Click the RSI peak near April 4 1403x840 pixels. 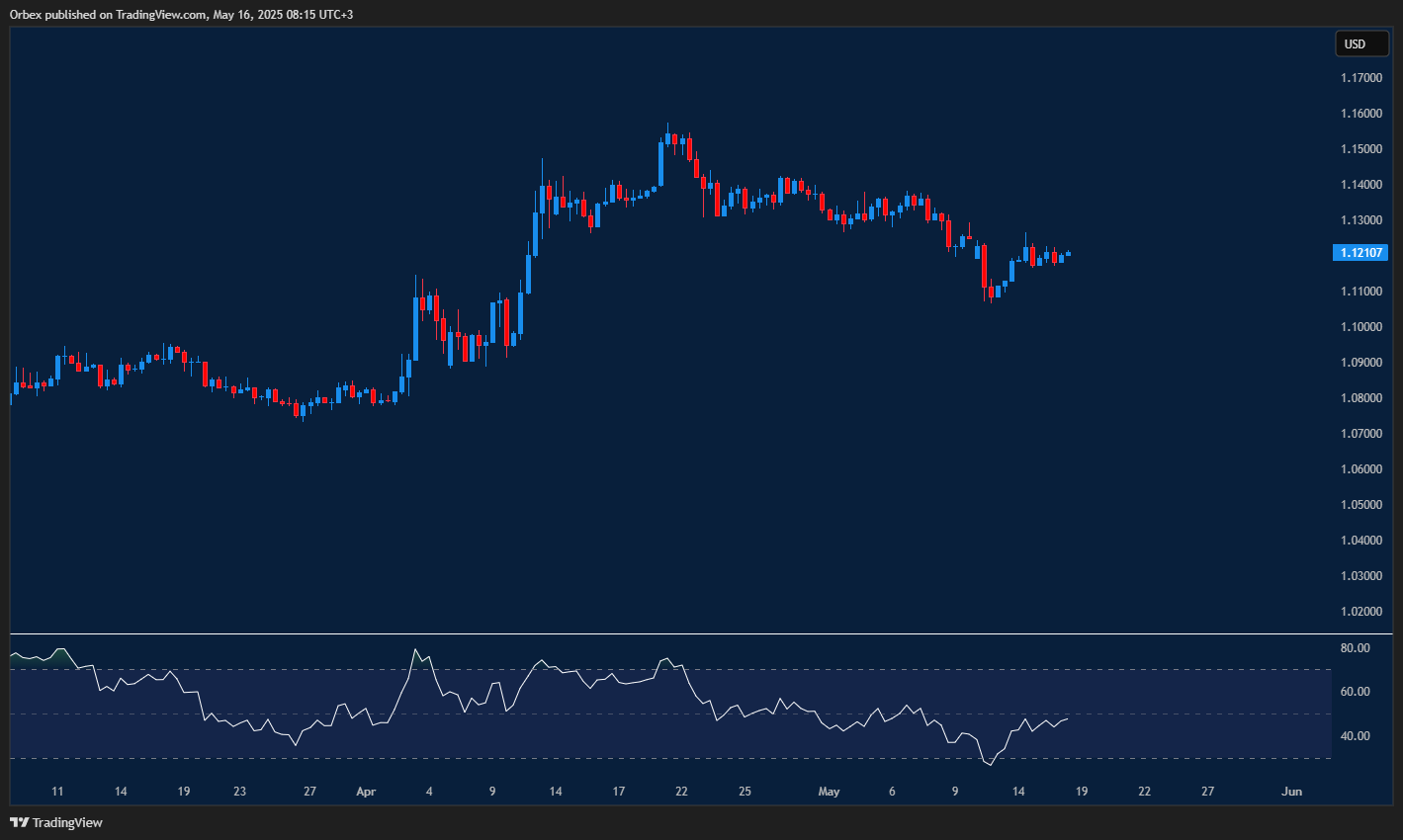[x=414, y=650]
